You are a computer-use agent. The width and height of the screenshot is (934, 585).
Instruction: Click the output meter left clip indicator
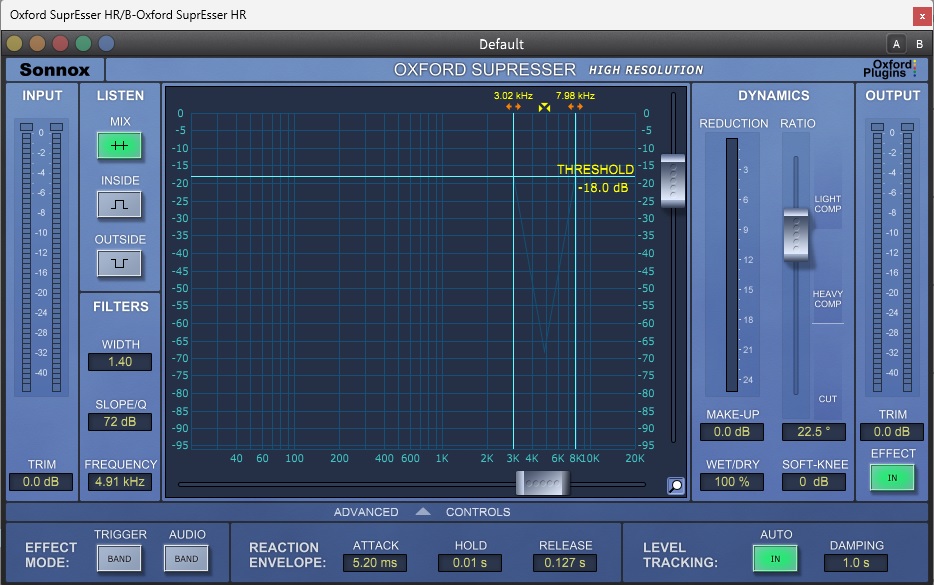pyautogui.click(x=877, y=127)
